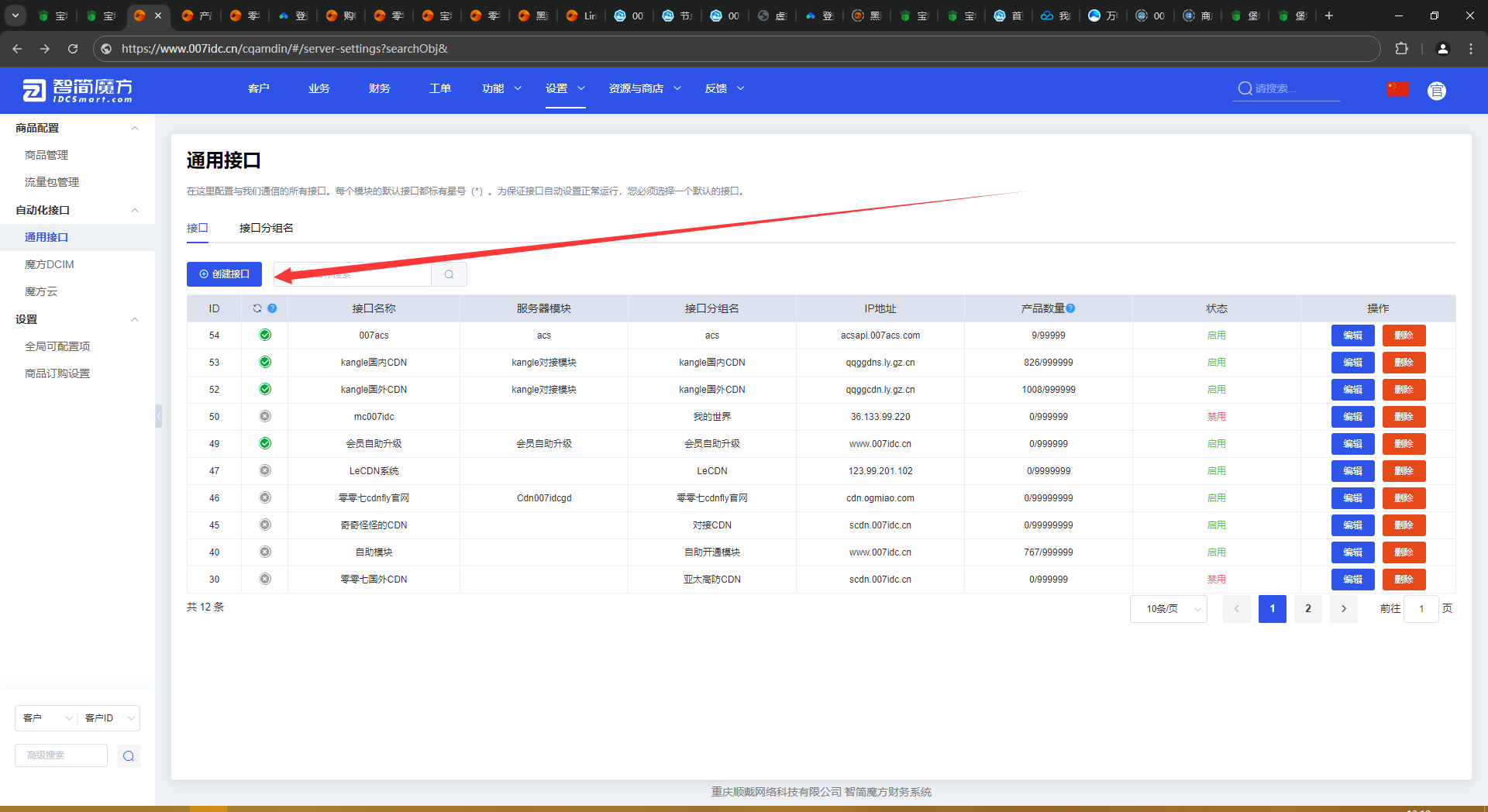Open the 财务 top menu

coord(380,88)
